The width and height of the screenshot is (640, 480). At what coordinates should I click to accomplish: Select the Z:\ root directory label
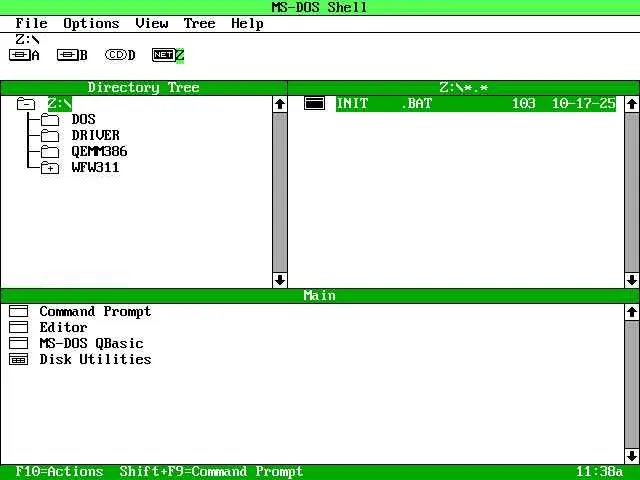tap(60, 104)
